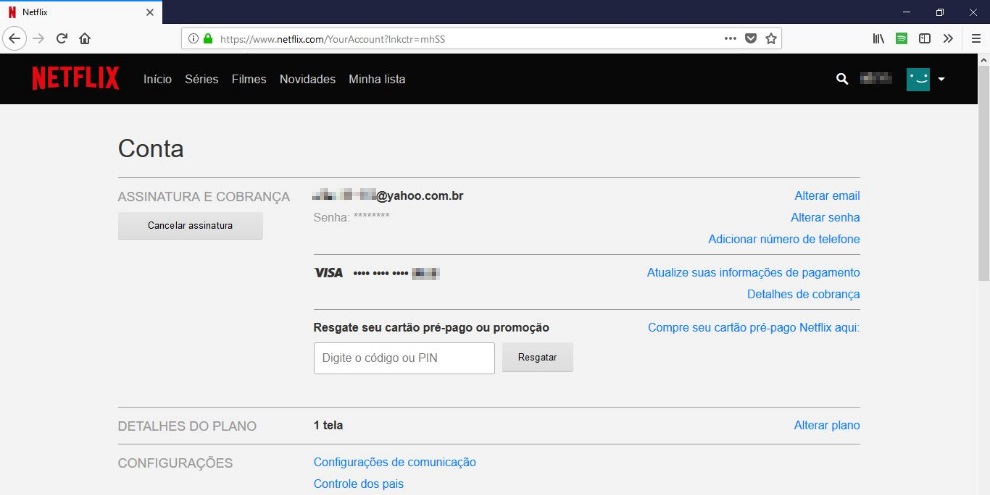Screen dimensions: 990x495
Task: Click Resgate seu cartão pré-pago ou promoção heading
Action: point(431,328)
